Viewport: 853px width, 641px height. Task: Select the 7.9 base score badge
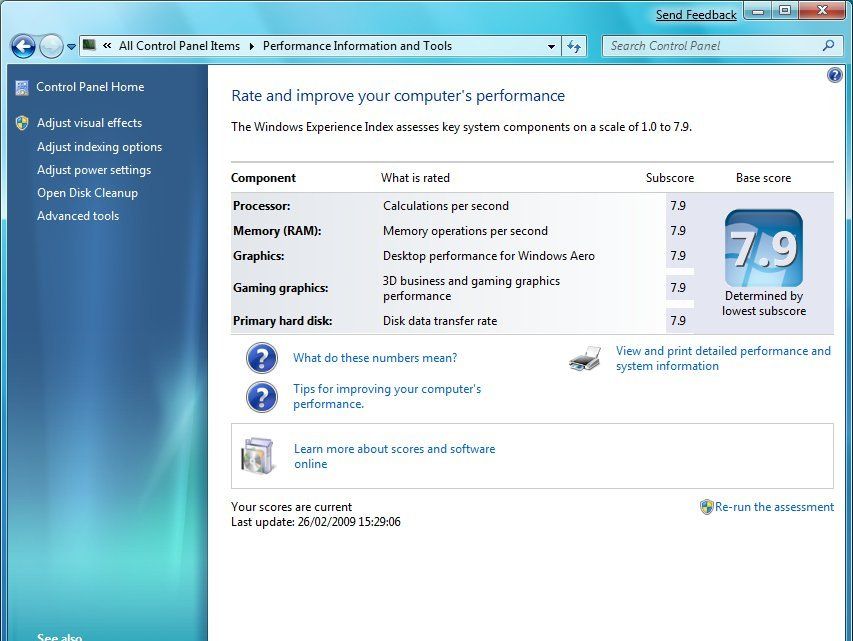coord(763,246)
